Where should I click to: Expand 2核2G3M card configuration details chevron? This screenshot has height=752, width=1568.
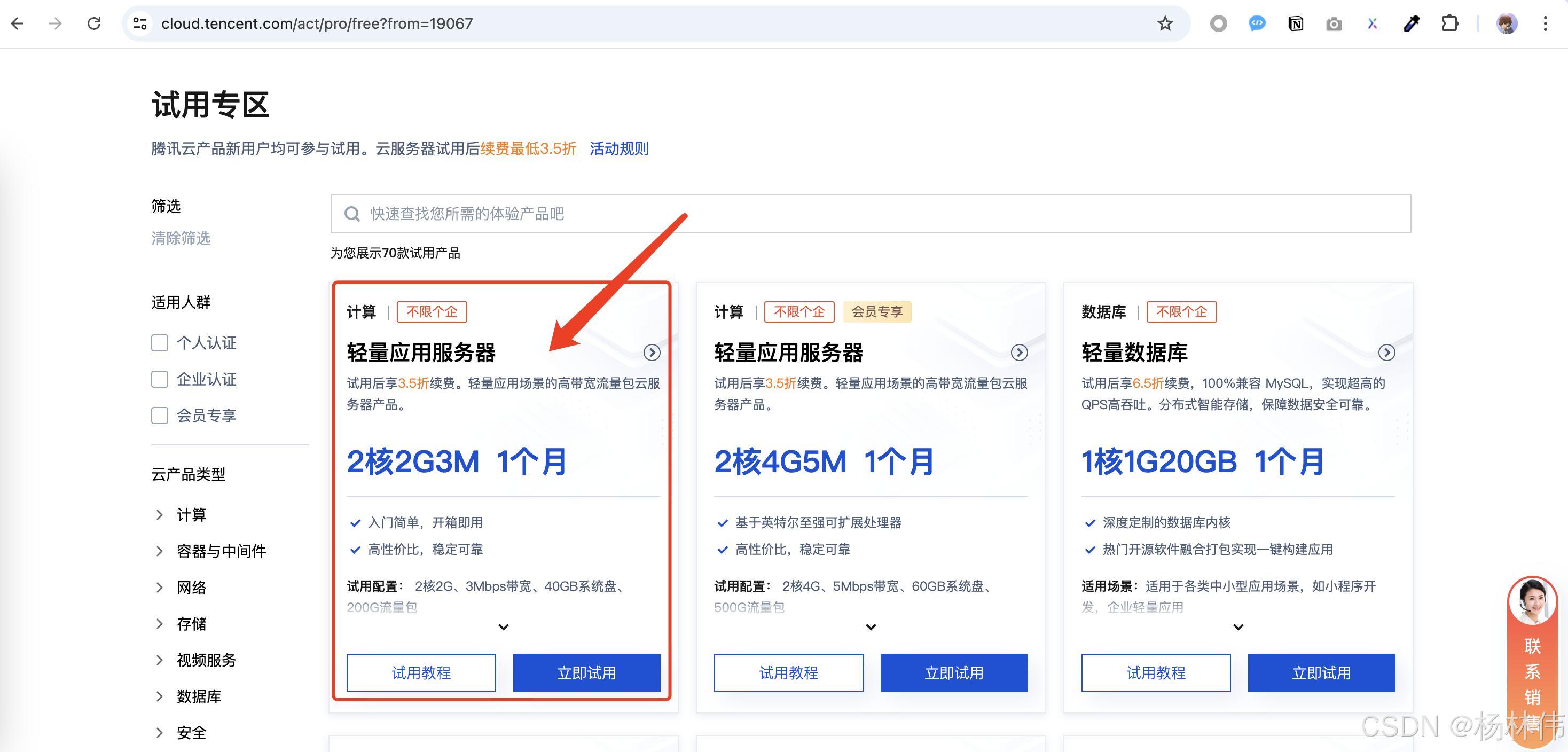point(504,626)
